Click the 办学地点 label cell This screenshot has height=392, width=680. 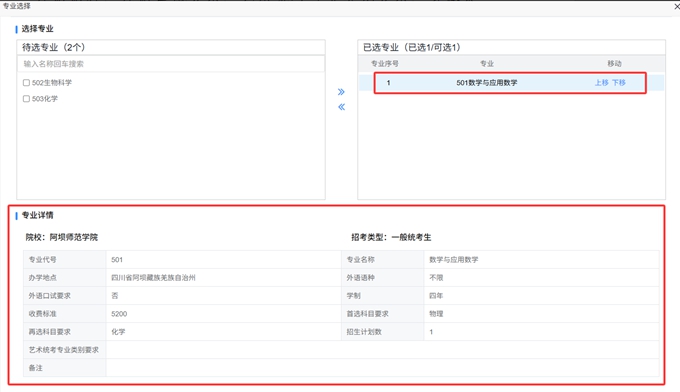(65, 278)
